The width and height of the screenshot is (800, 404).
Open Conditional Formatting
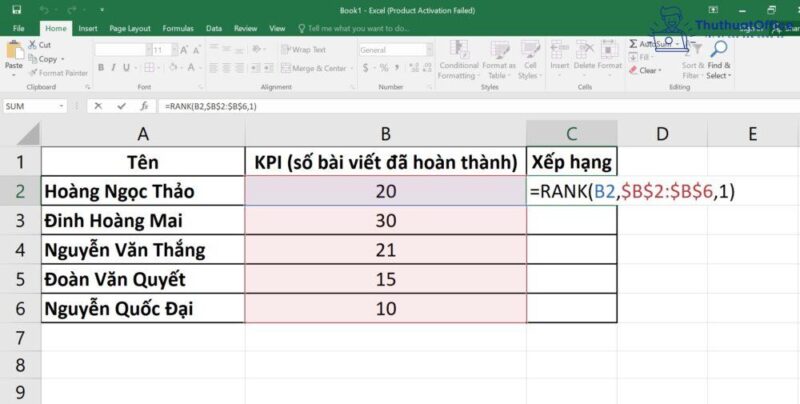459,60
